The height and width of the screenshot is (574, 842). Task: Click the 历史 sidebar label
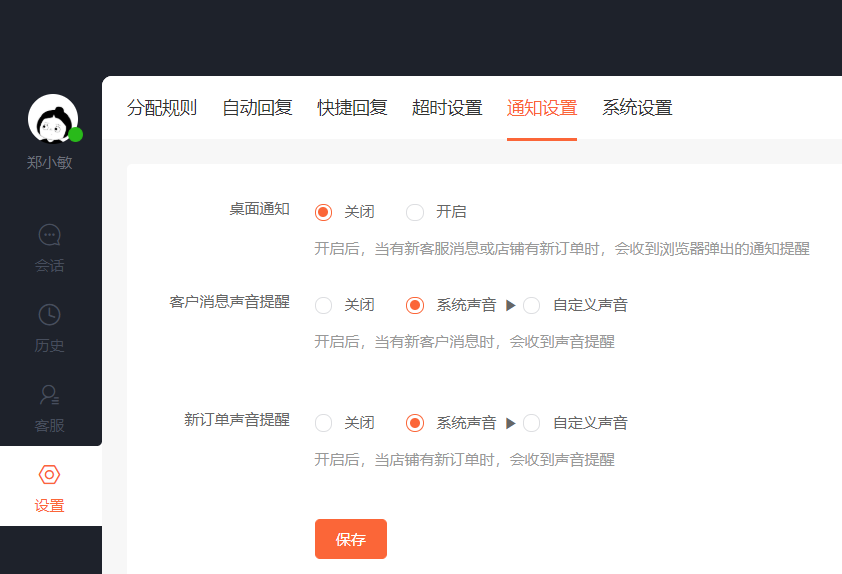[49, 345]
